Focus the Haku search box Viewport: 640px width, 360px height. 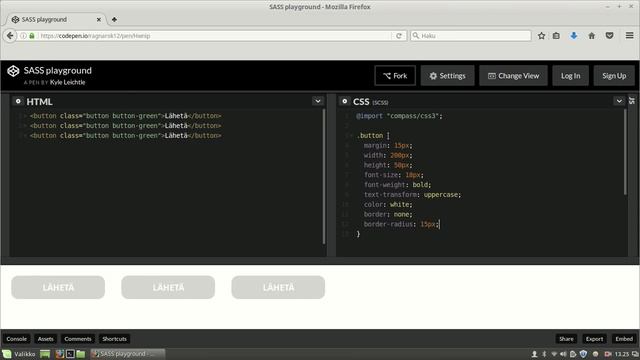[x=471, y=36]
